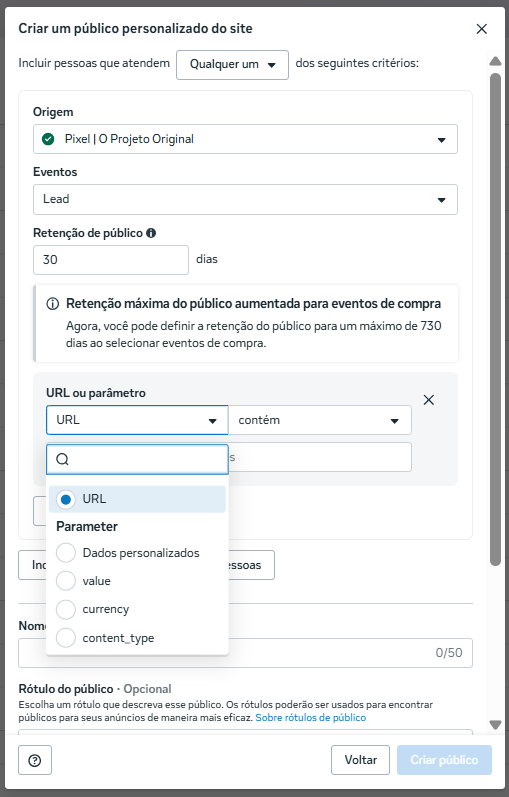
Task: Open the Origem pixel dropdown
Action: click(245, 139)
